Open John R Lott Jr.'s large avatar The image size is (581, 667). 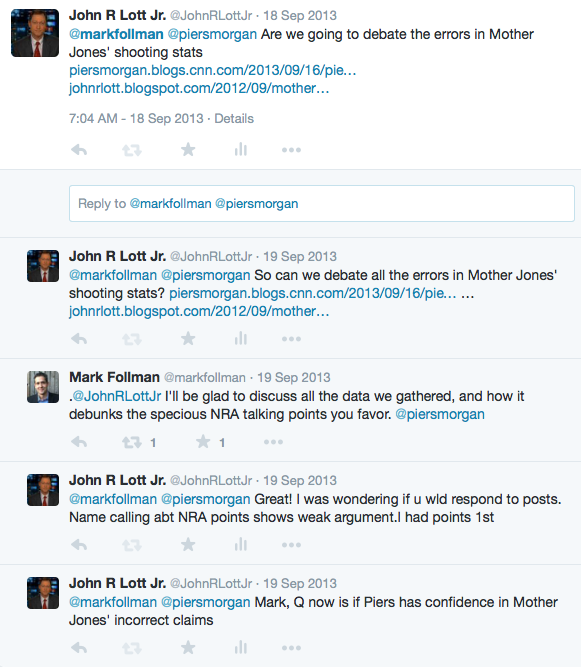pos(35,33)
